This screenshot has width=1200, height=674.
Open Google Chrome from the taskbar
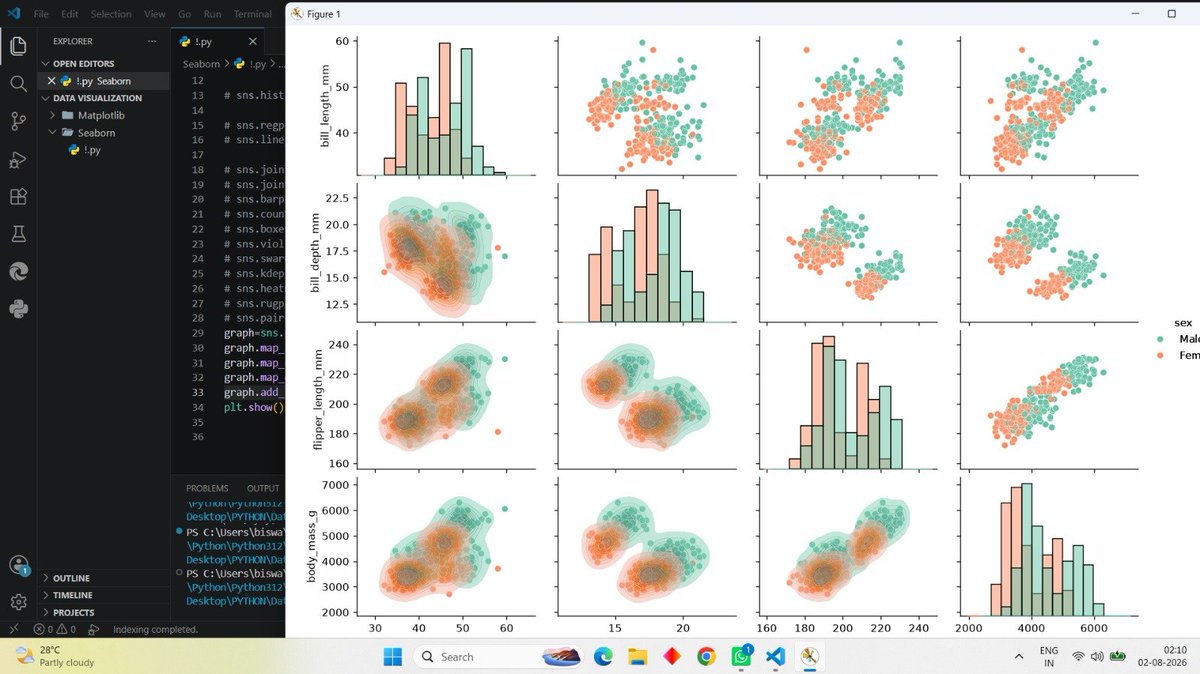tap(706, 656)
